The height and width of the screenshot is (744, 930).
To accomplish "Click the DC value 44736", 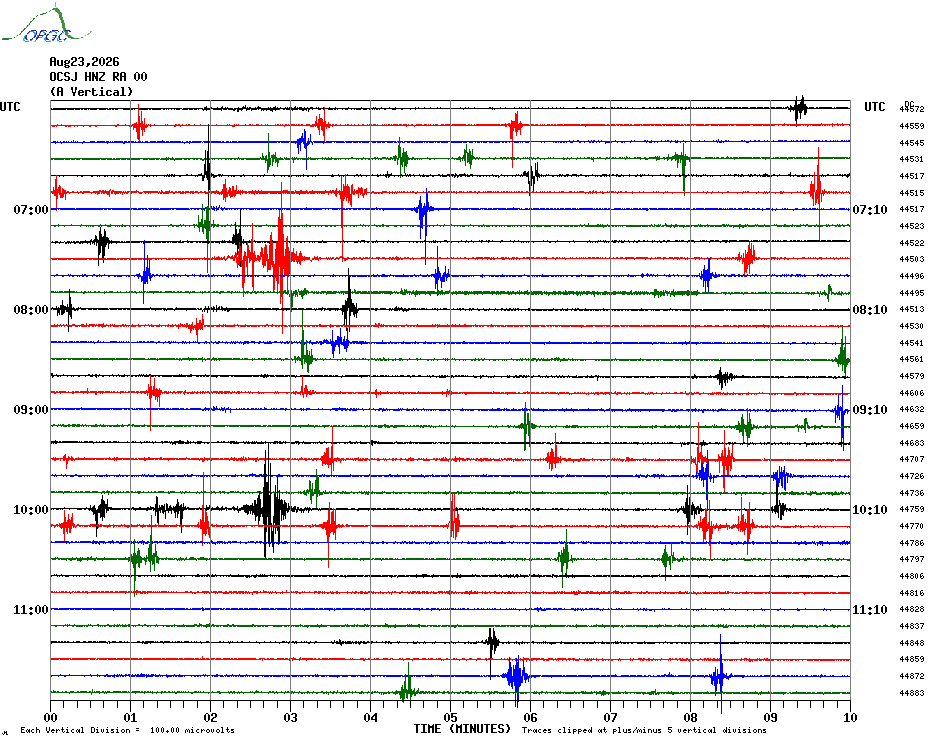I will tap(912, 493).
